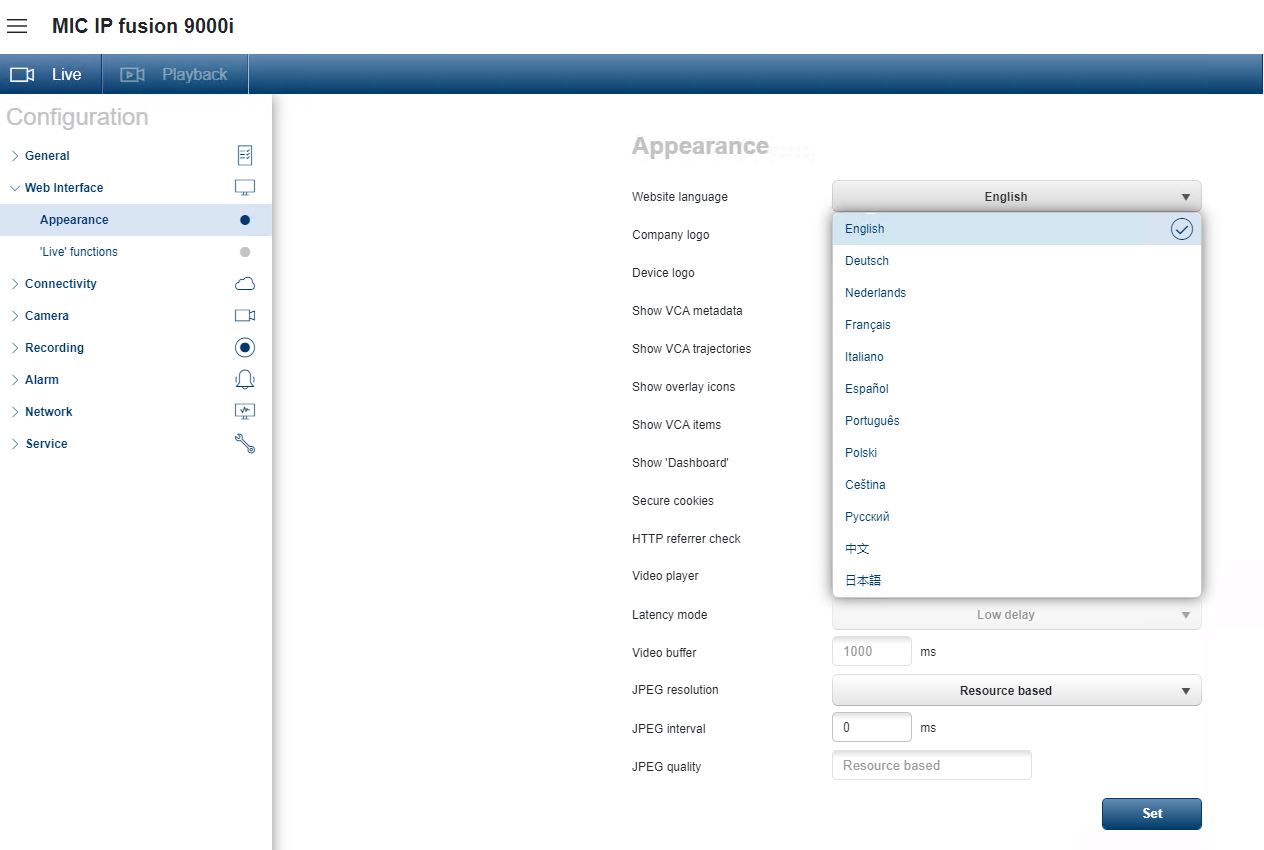Click the checkmark next to English

pos(1182,229)
